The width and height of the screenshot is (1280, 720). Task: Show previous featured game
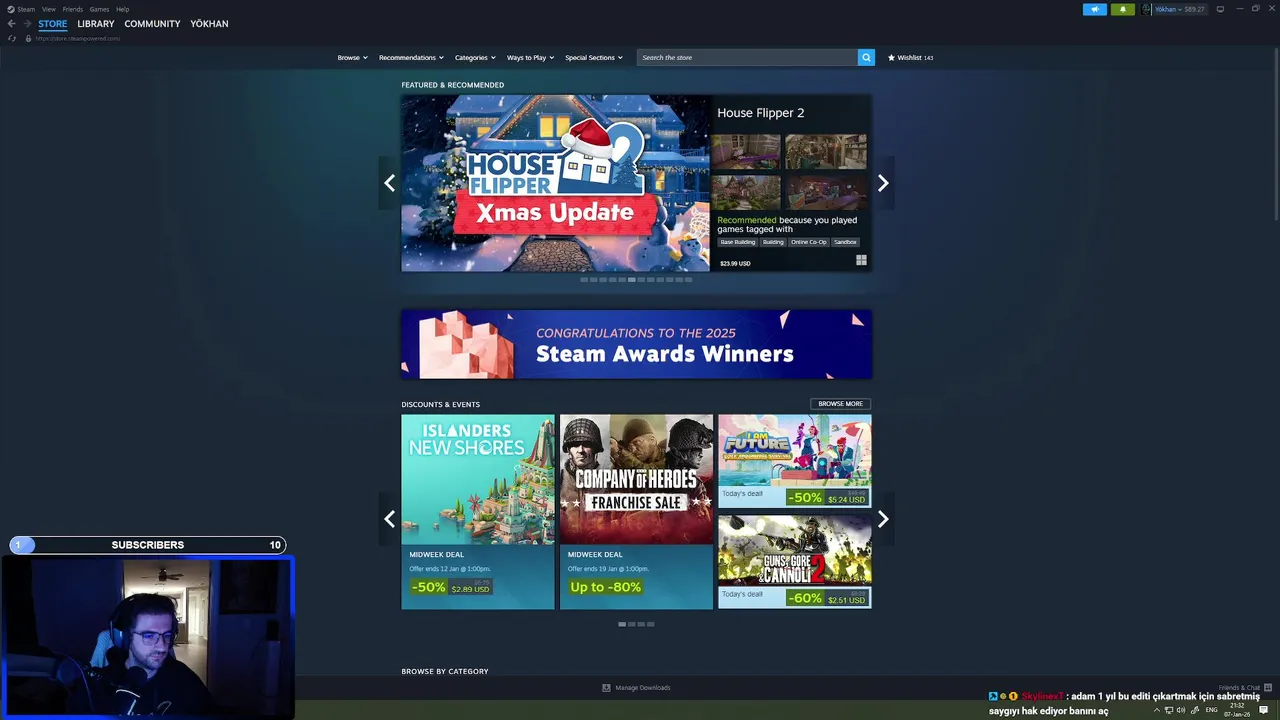tap(389, 183)
